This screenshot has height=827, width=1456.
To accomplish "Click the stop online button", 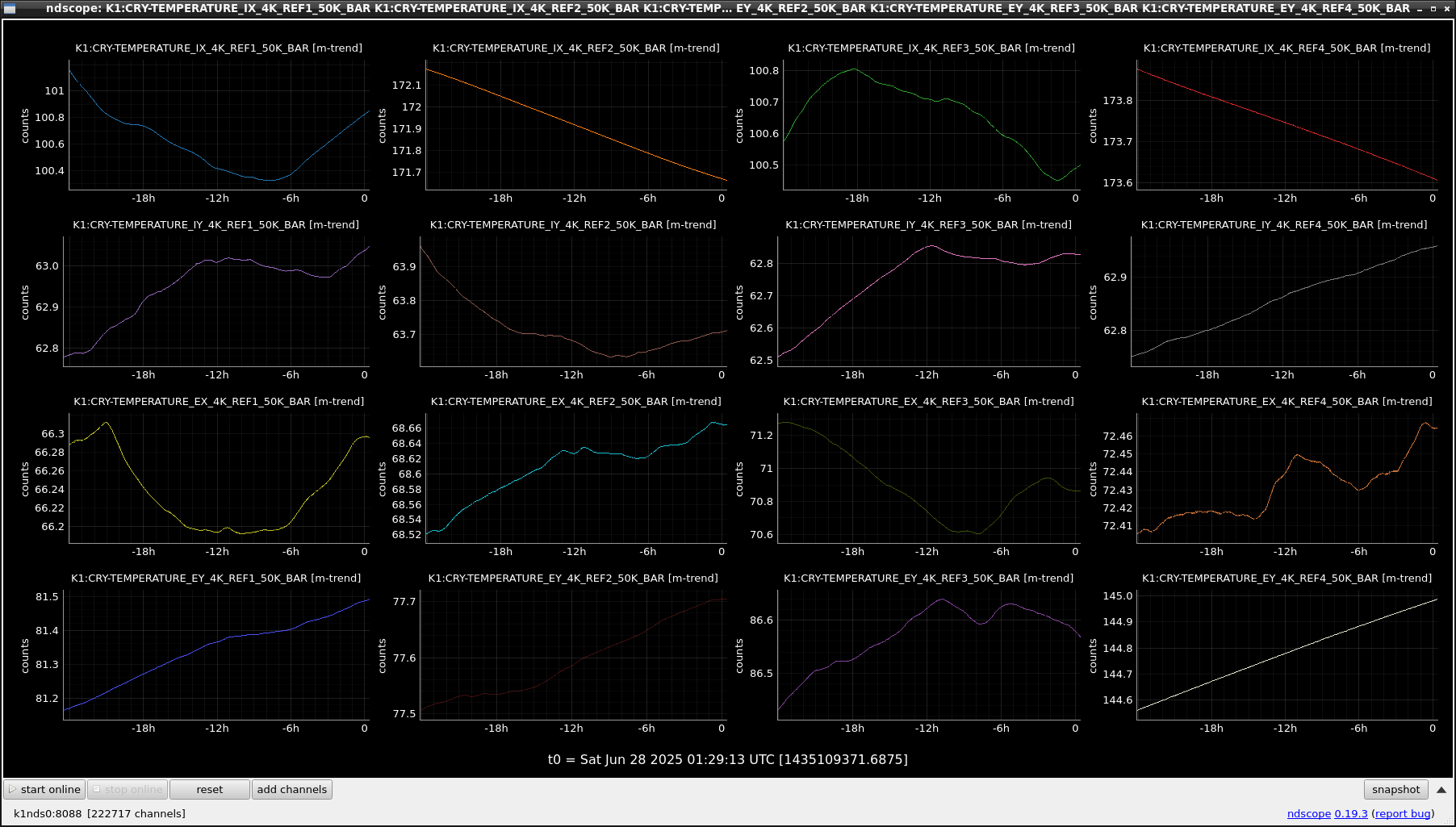I will point(127,789).
